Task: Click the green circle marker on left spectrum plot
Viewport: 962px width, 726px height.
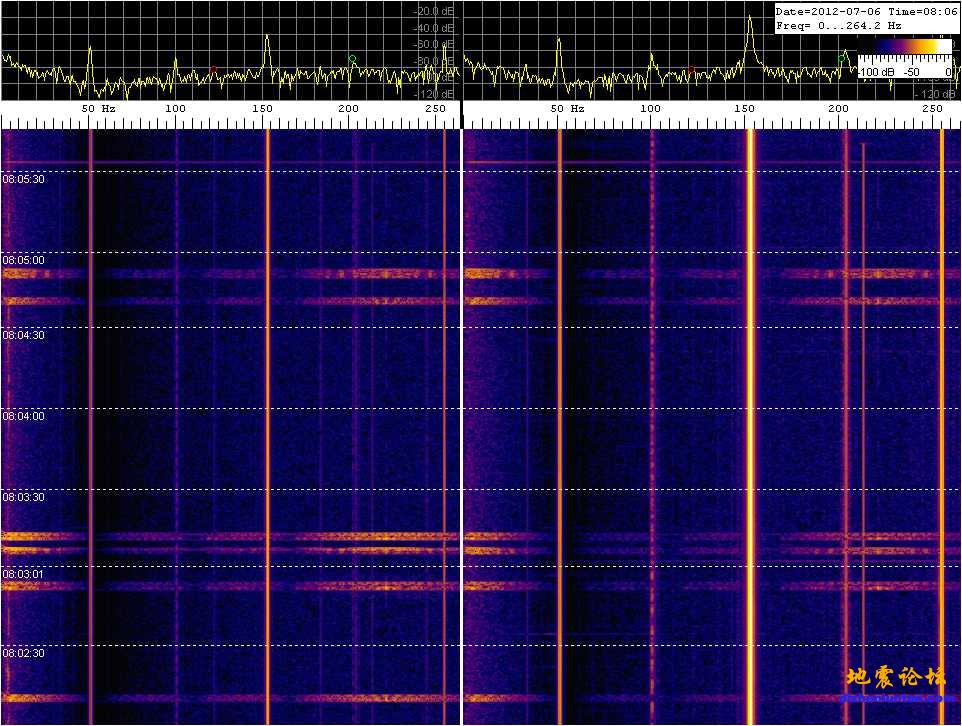Action: coord(352,59)
